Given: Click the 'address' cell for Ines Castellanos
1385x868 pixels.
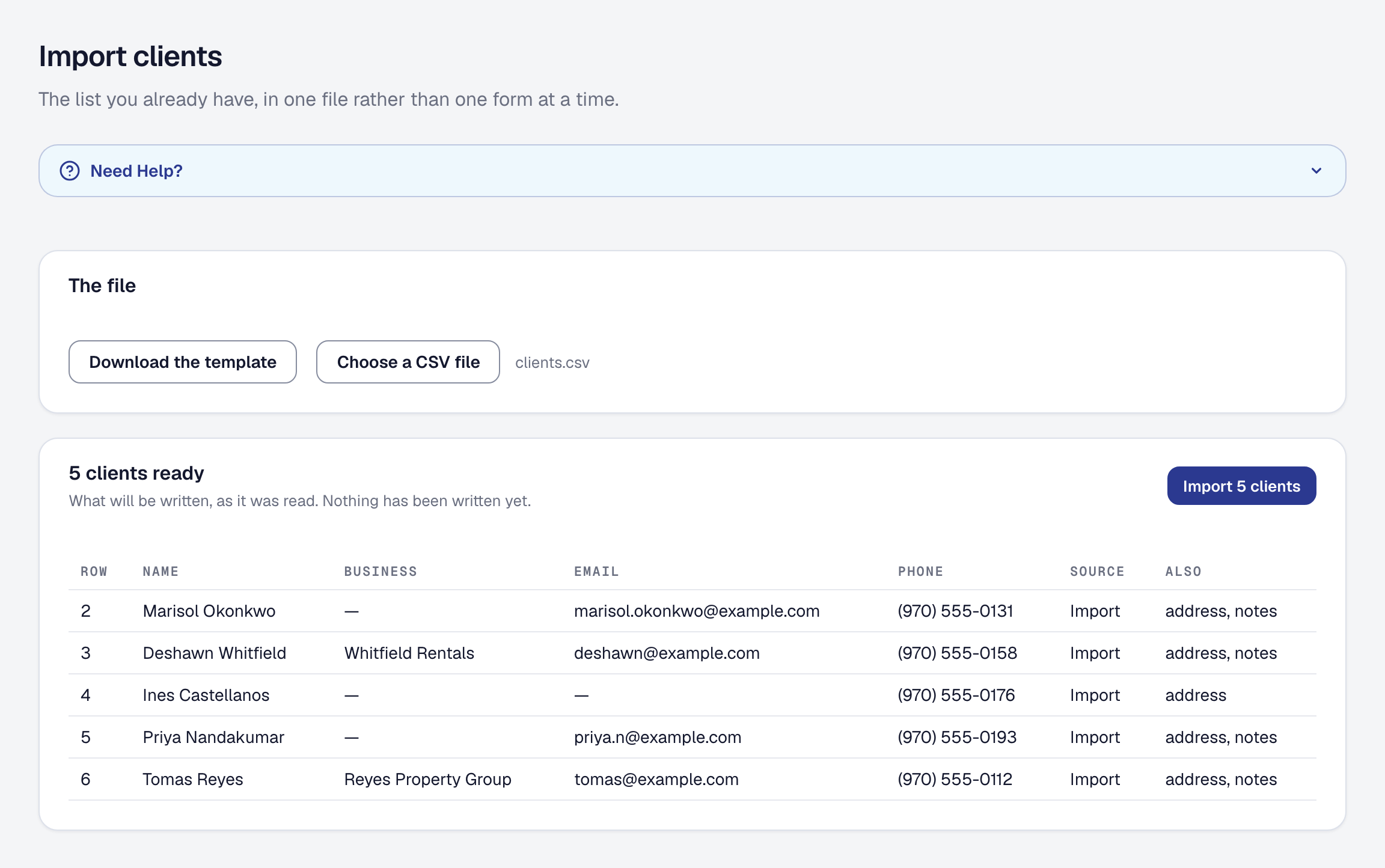Looking at the screenshot, I should (x=1196, y=695).
